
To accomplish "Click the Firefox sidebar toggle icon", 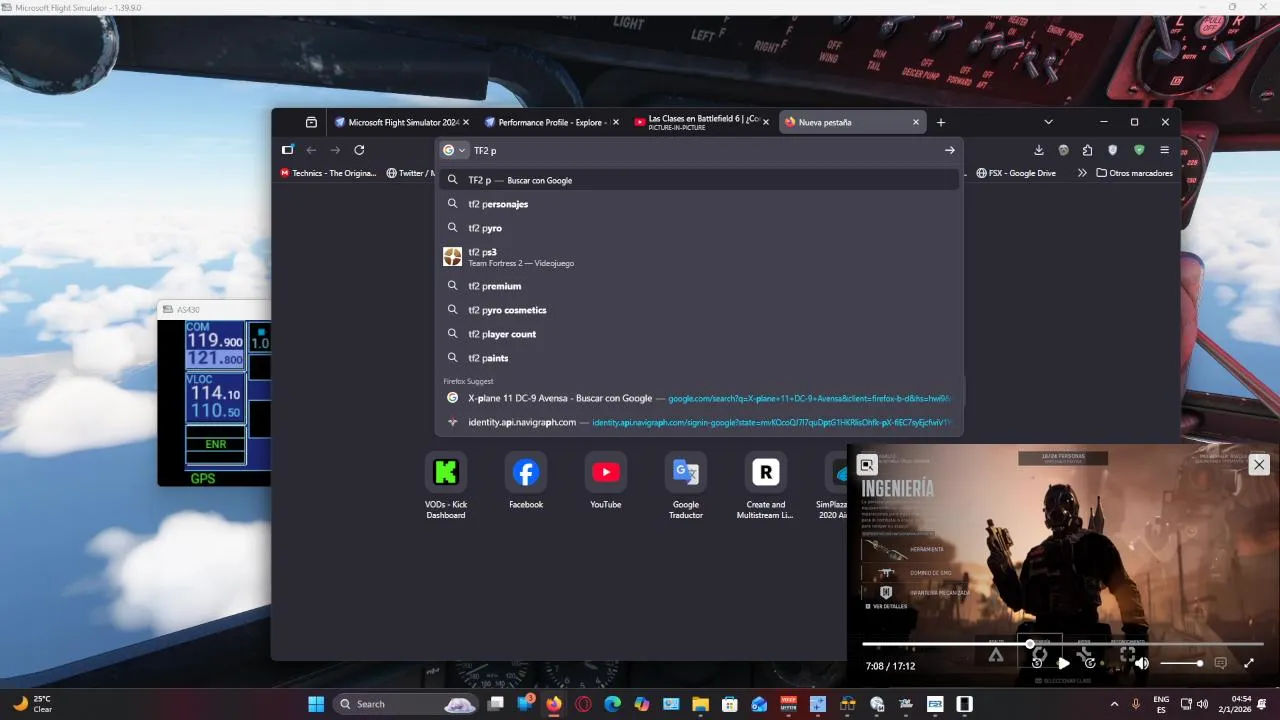I will 288,150.
